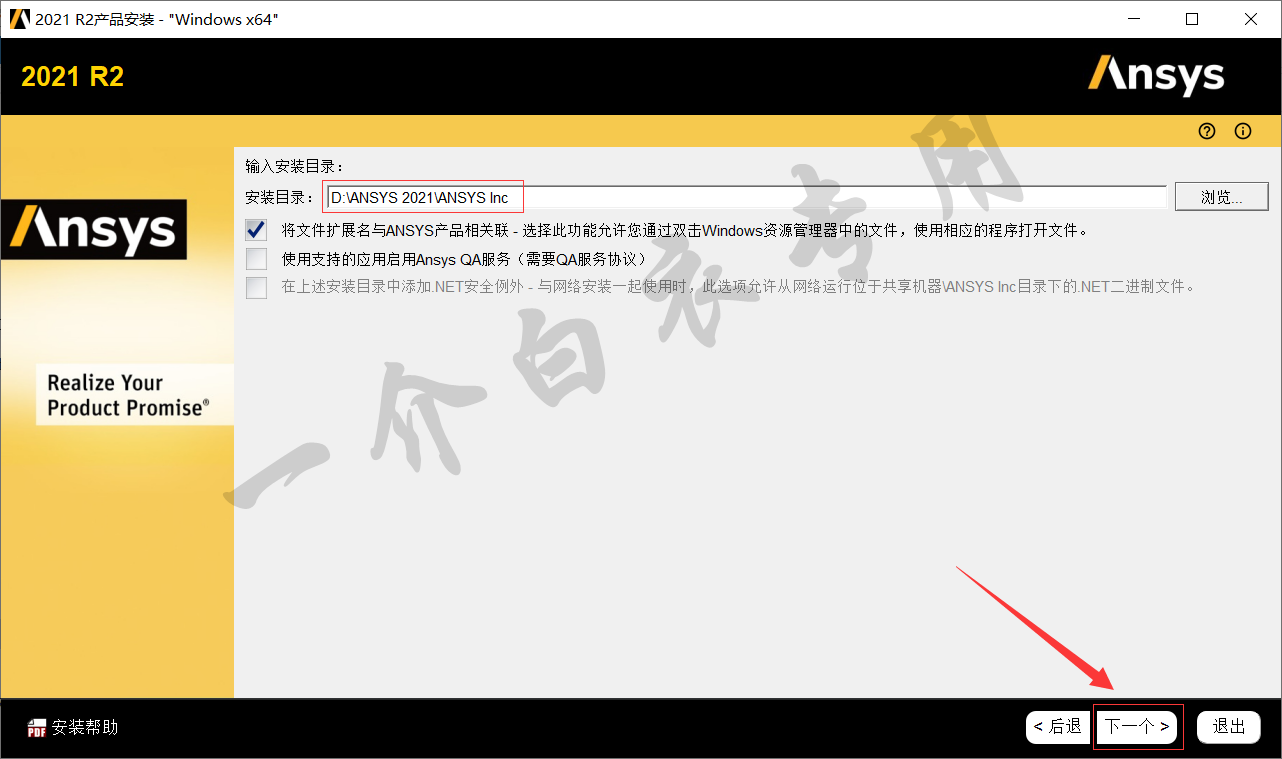Click the 2021 R2 version label

coord(73,77)
